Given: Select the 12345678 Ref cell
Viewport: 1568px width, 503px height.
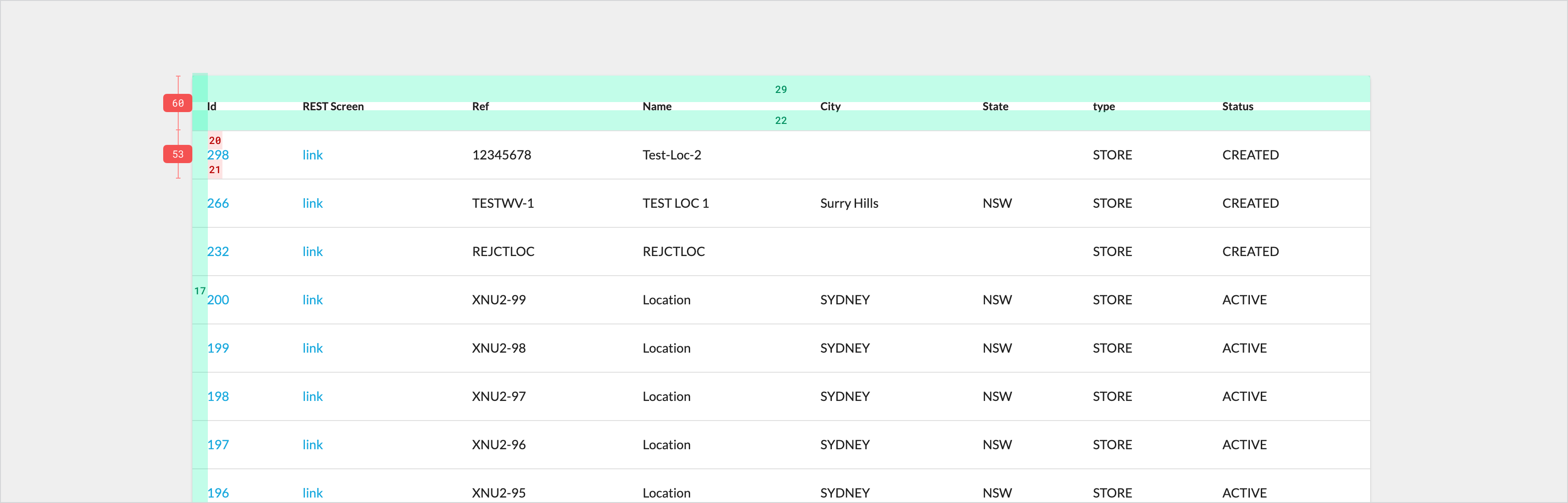Looking at the screenshot, I should [x=501, y=155].
